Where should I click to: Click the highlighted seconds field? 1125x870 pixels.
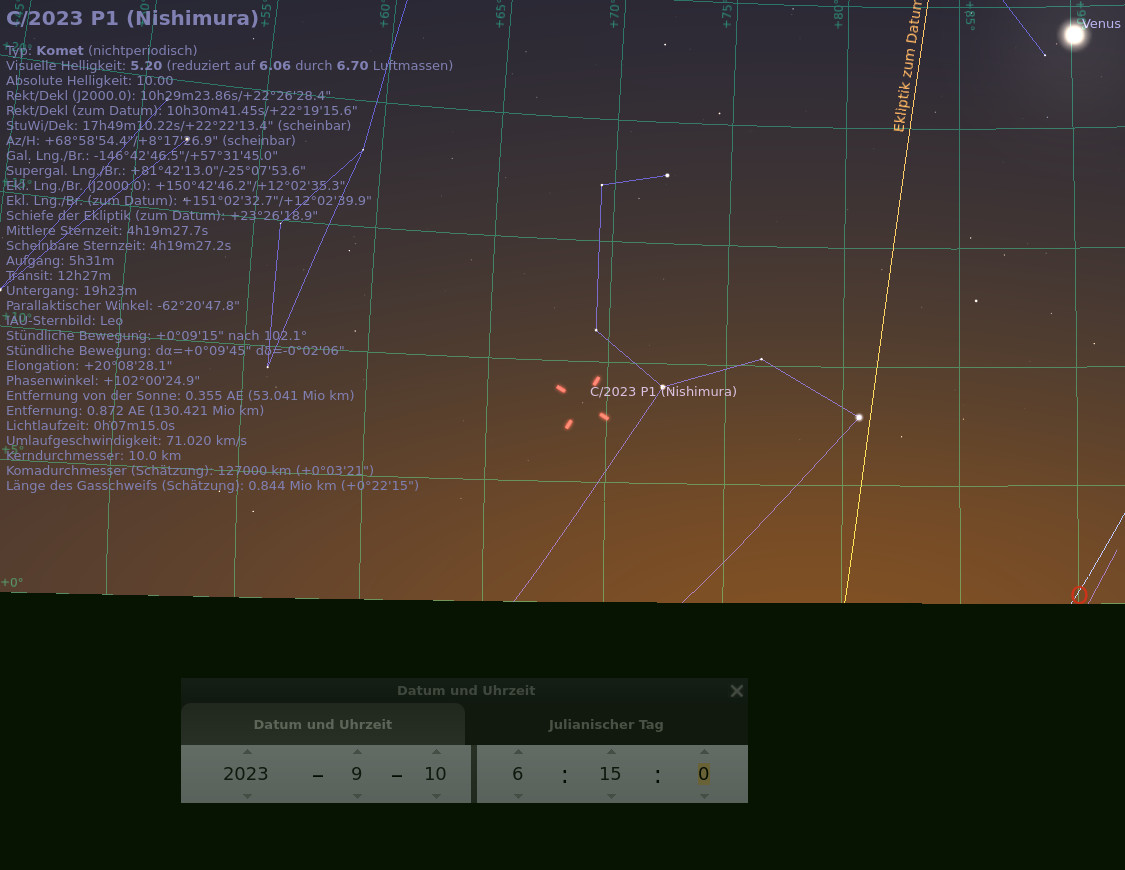pos(704,774)
